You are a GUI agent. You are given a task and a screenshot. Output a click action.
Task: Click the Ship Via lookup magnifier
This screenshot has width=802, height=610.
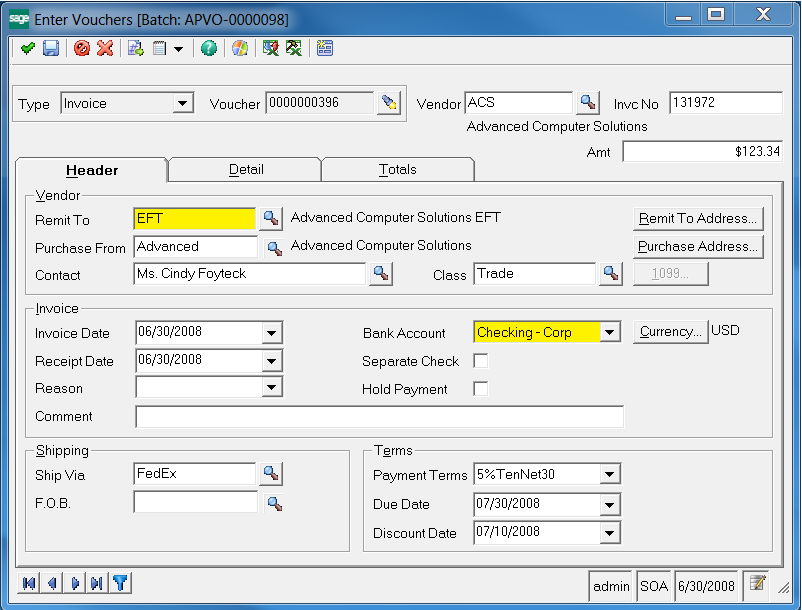270,474
